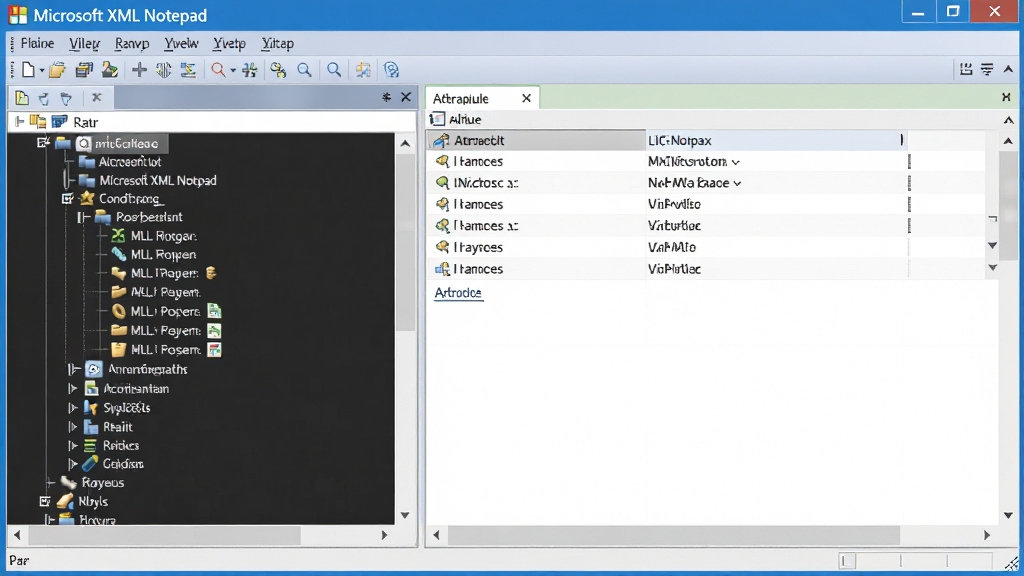Expand the Reaiit tree node

pyautogui.click(x=72, y=426)
